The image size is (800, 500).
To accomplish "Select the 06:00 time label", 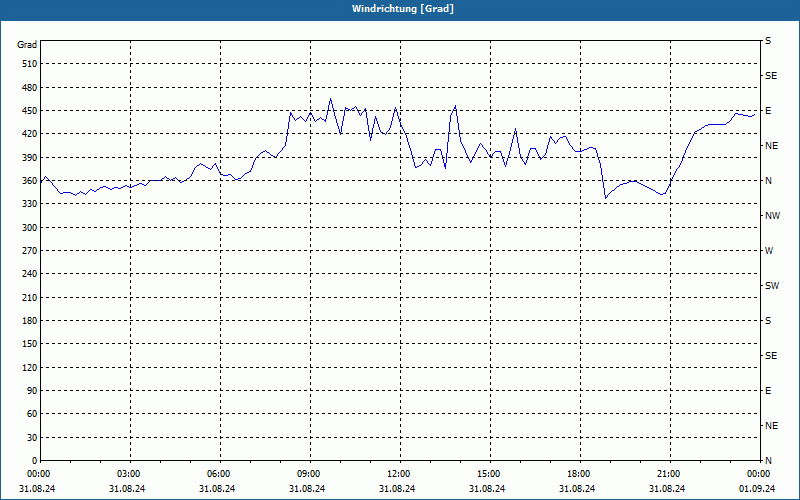I will [219, 474].
